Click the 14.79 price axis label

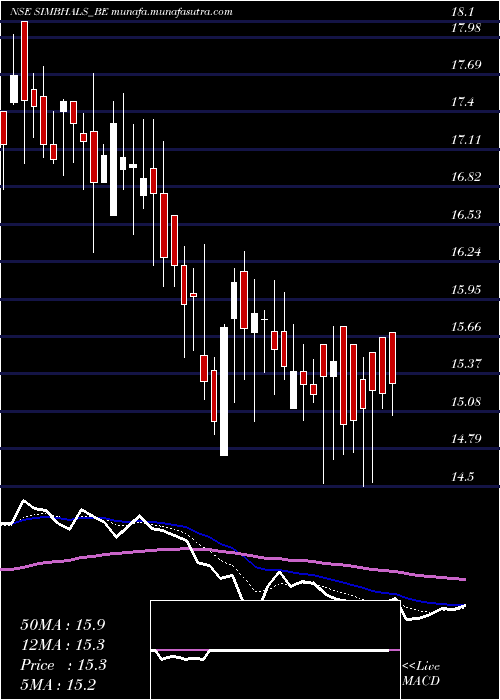coord(466,439)
